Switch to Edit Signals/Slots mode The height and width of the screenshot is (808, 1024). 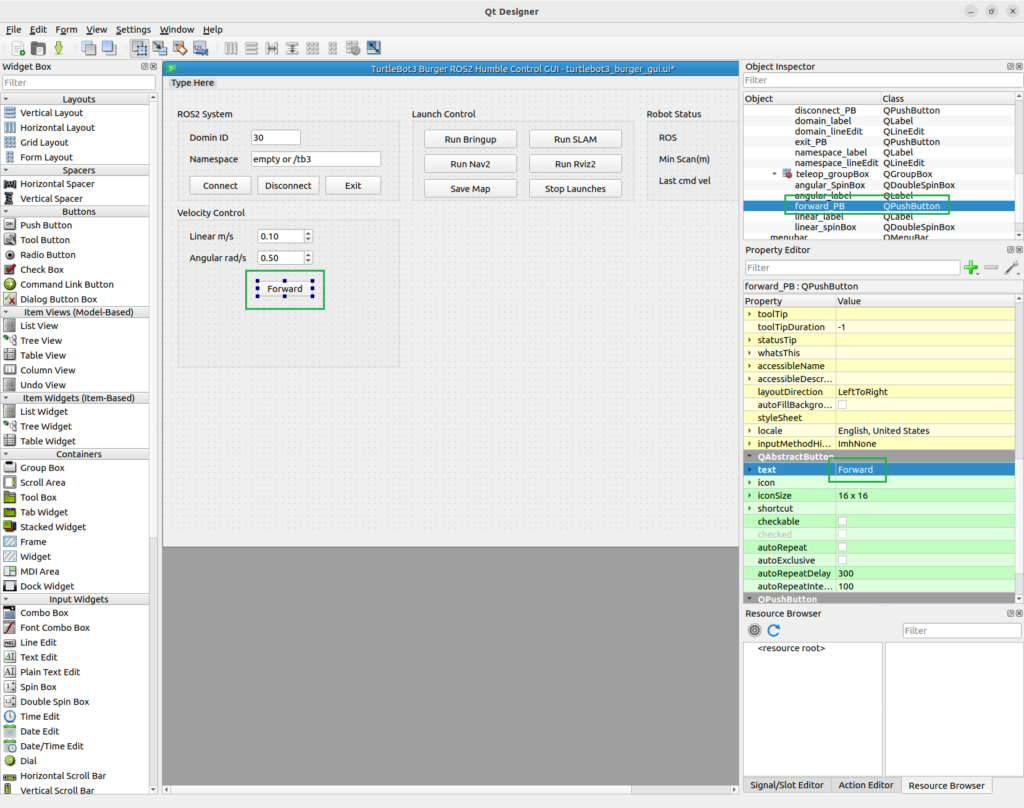[159, 48]
